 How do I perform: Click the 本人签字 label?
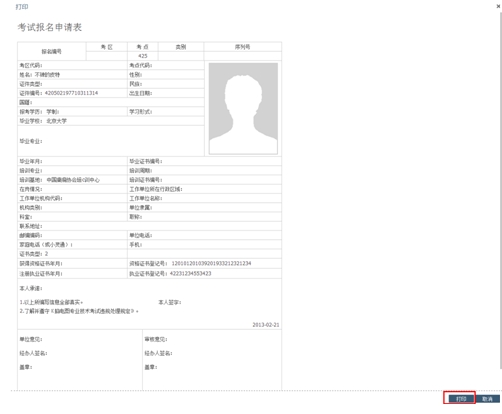click(170, 302)
